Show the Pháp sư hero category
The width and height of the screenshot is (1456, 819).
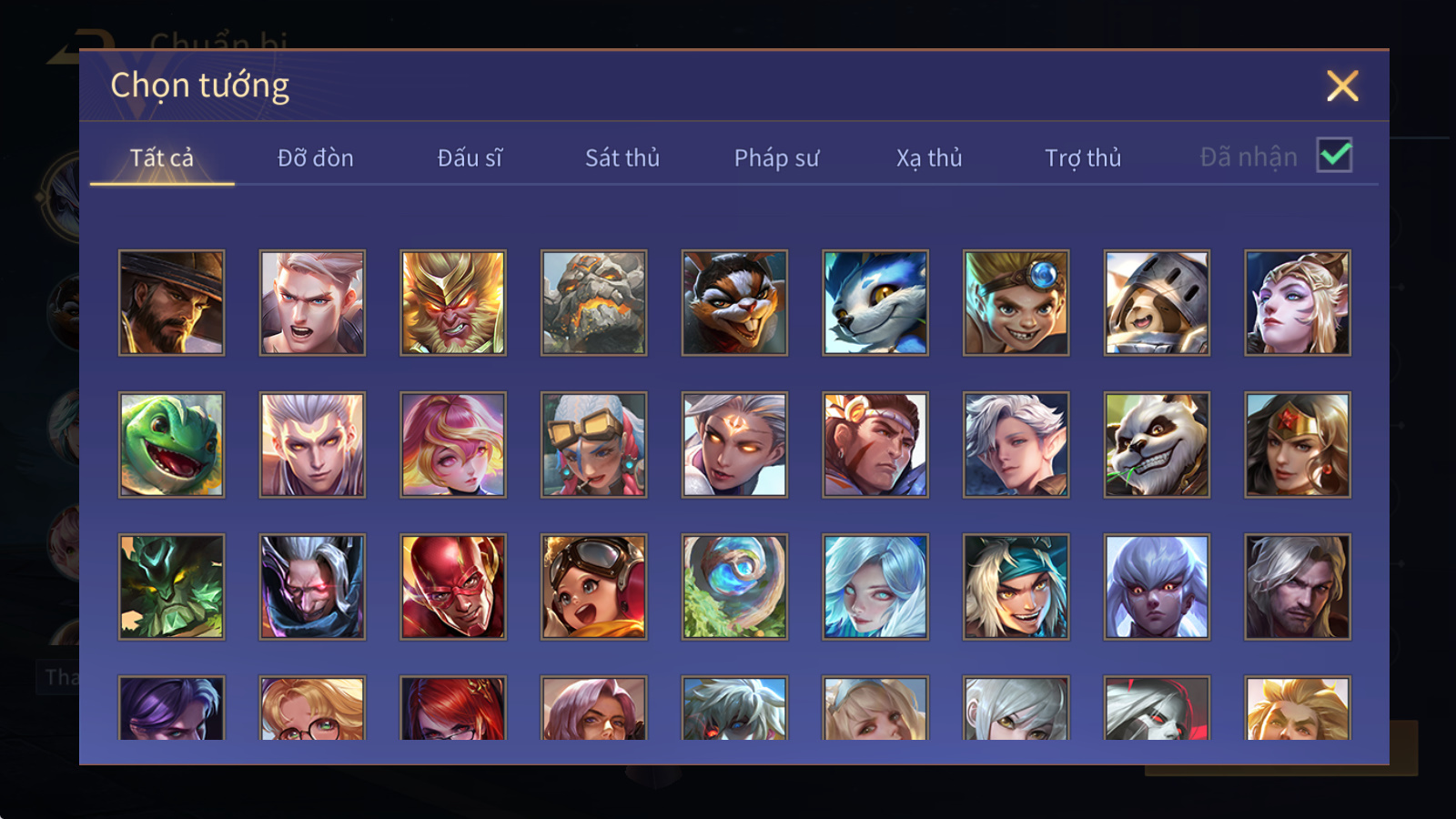[x=776, y=157]
